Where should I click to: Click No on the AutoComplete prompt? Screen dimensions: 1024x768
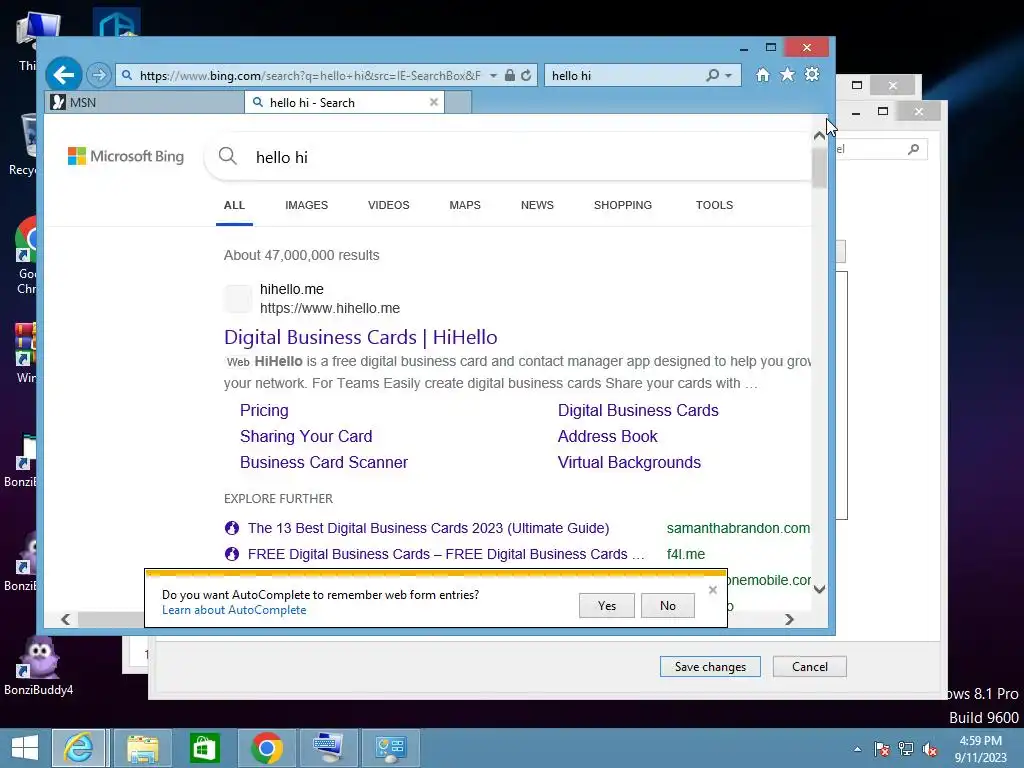[667, 605]
